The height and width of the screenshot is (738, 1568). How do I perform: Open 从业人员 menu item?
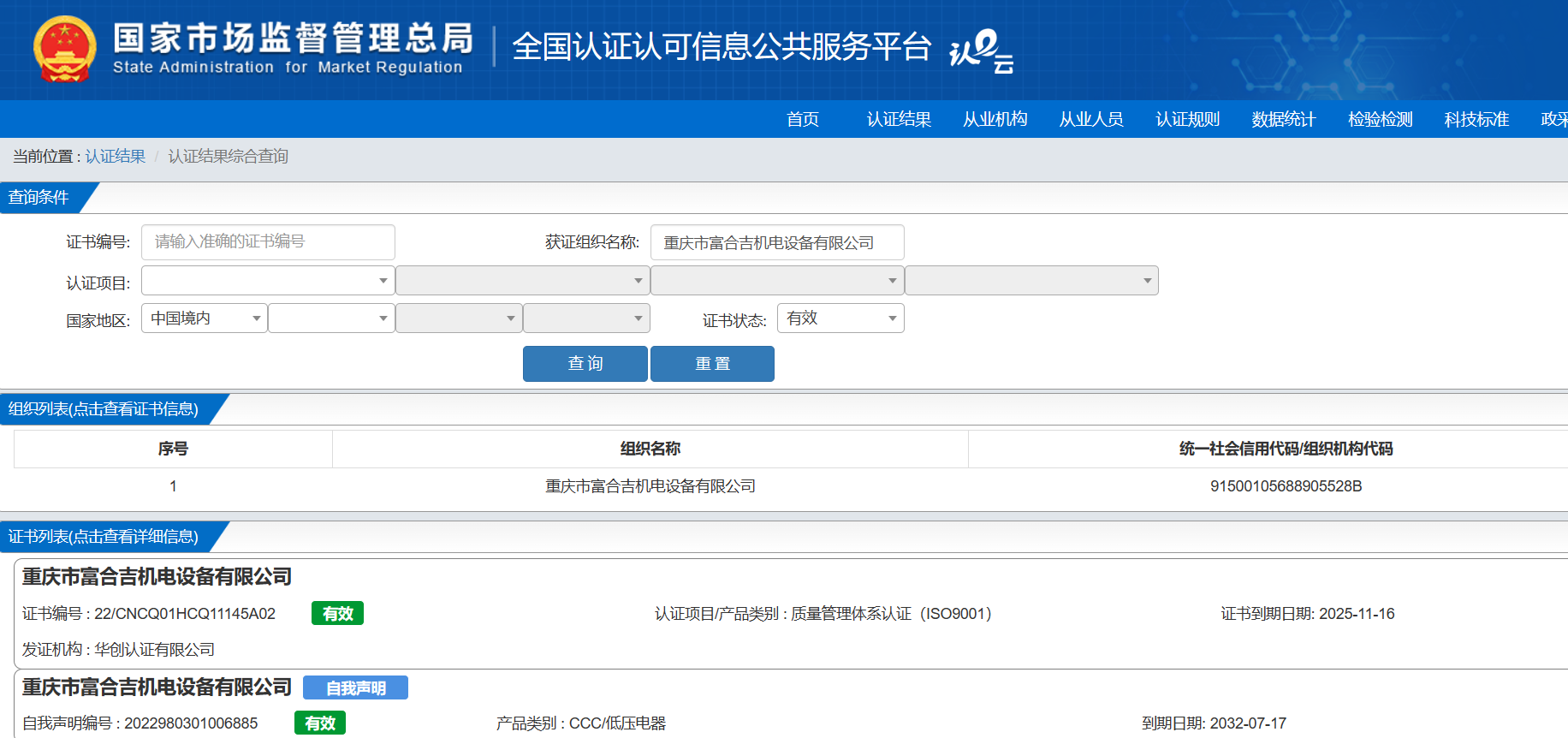(1091, 119)
